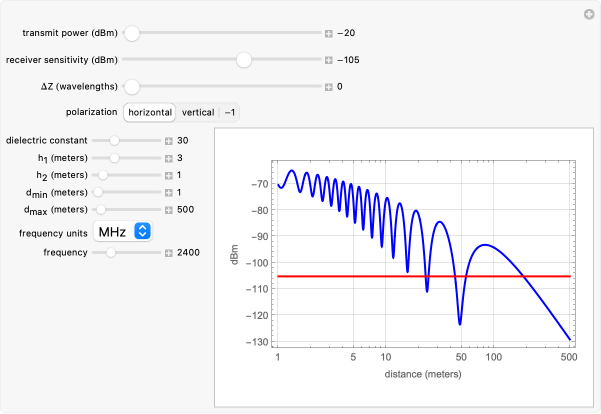Click plus icon next to dielectric constant

point(169,141)
